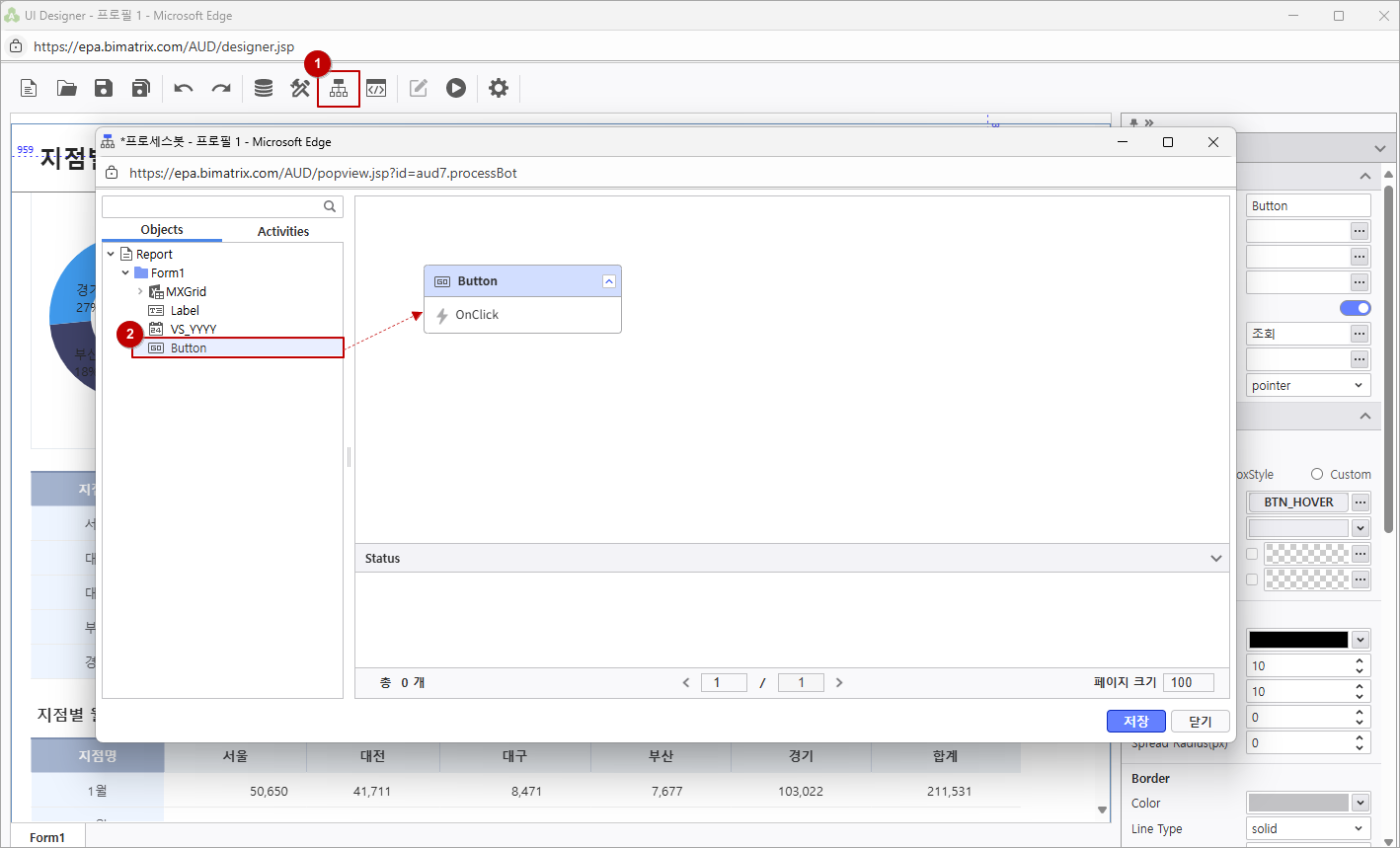Screen dimensions: 1400x848
Task: Click the black color swatch
Action: [x=1297, y=640]
